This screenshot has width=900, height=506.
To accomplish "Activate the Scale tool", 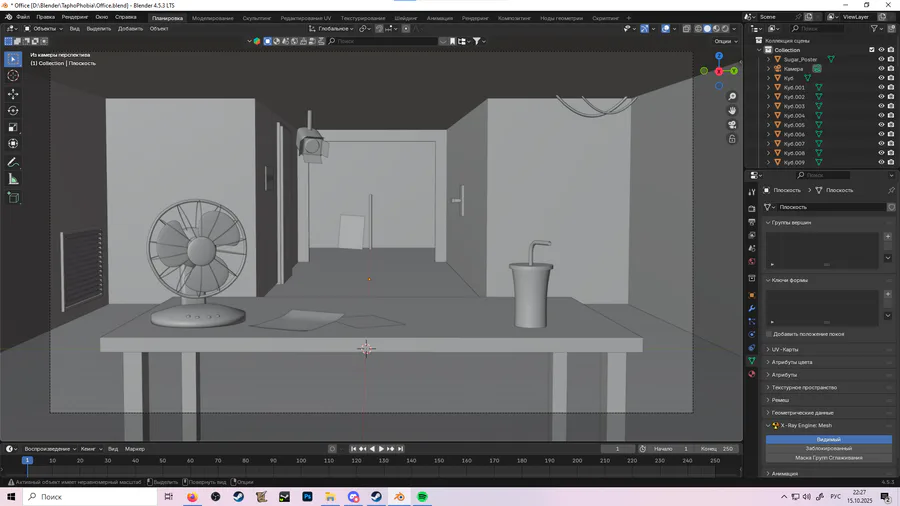I will point(13,128).
